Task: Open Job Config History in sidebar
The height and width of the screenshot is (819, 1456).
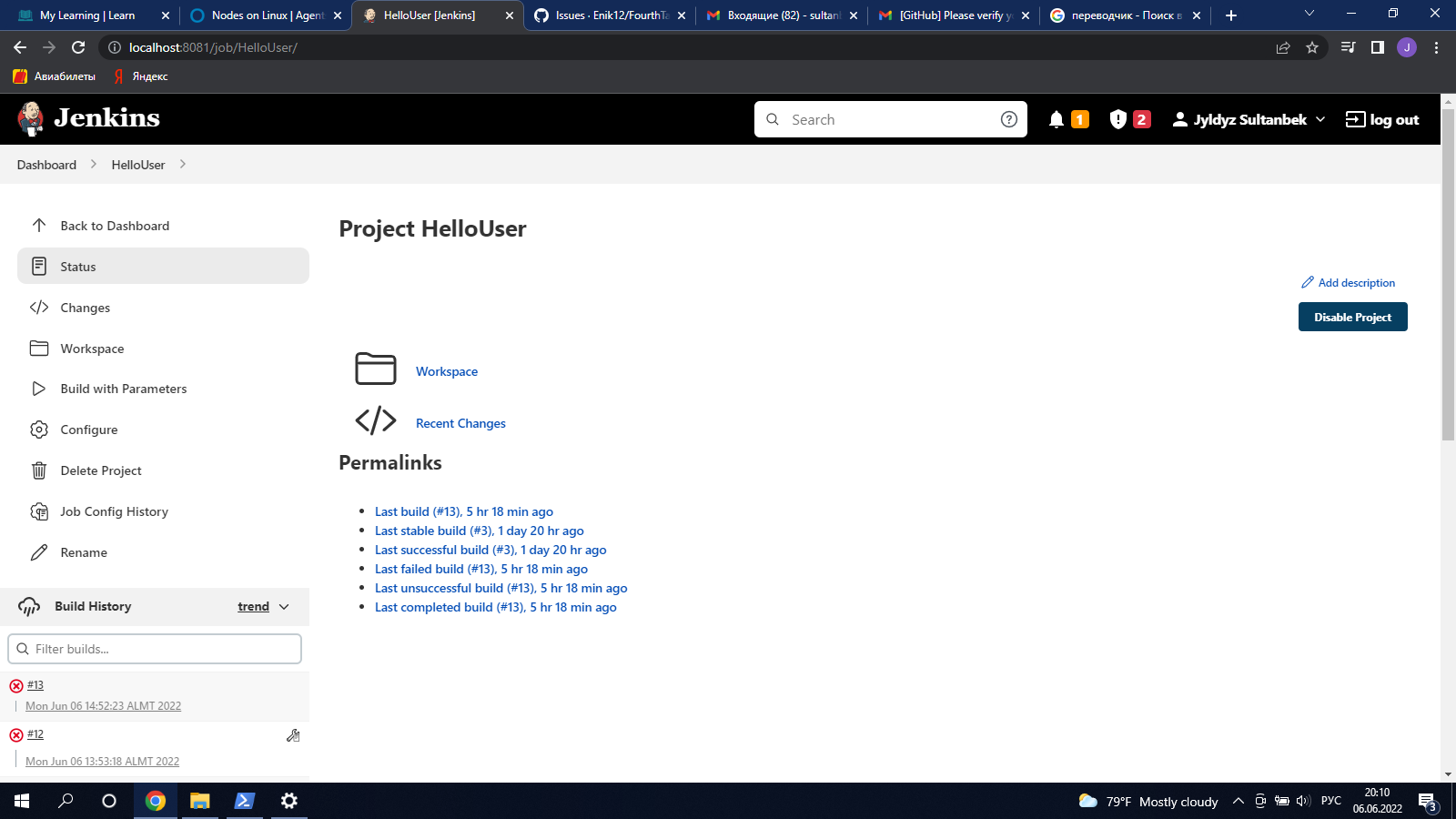Action: tap(163, 511)
